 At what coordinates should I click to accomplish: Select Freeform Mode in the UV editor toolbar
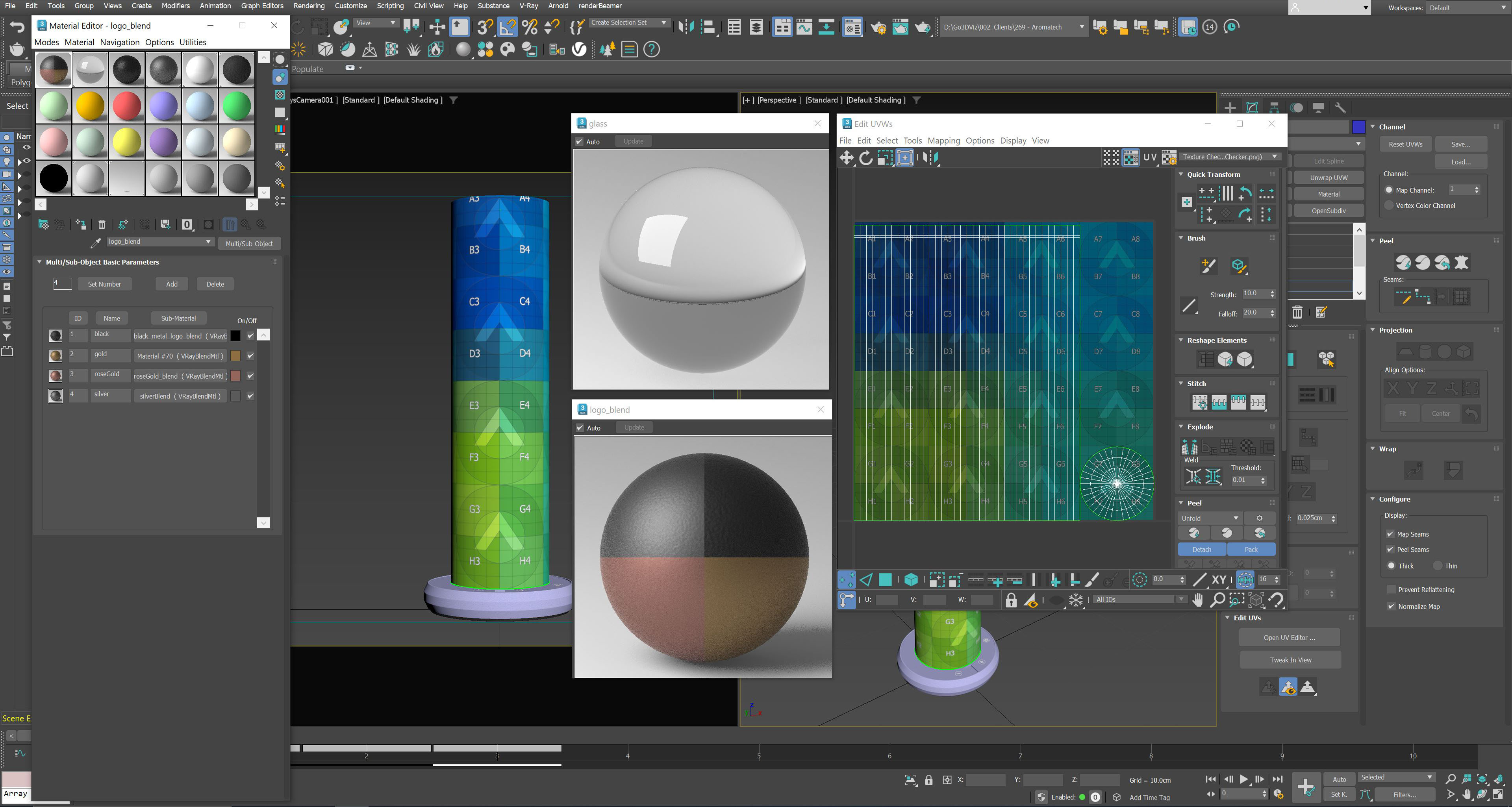point(904,158)
